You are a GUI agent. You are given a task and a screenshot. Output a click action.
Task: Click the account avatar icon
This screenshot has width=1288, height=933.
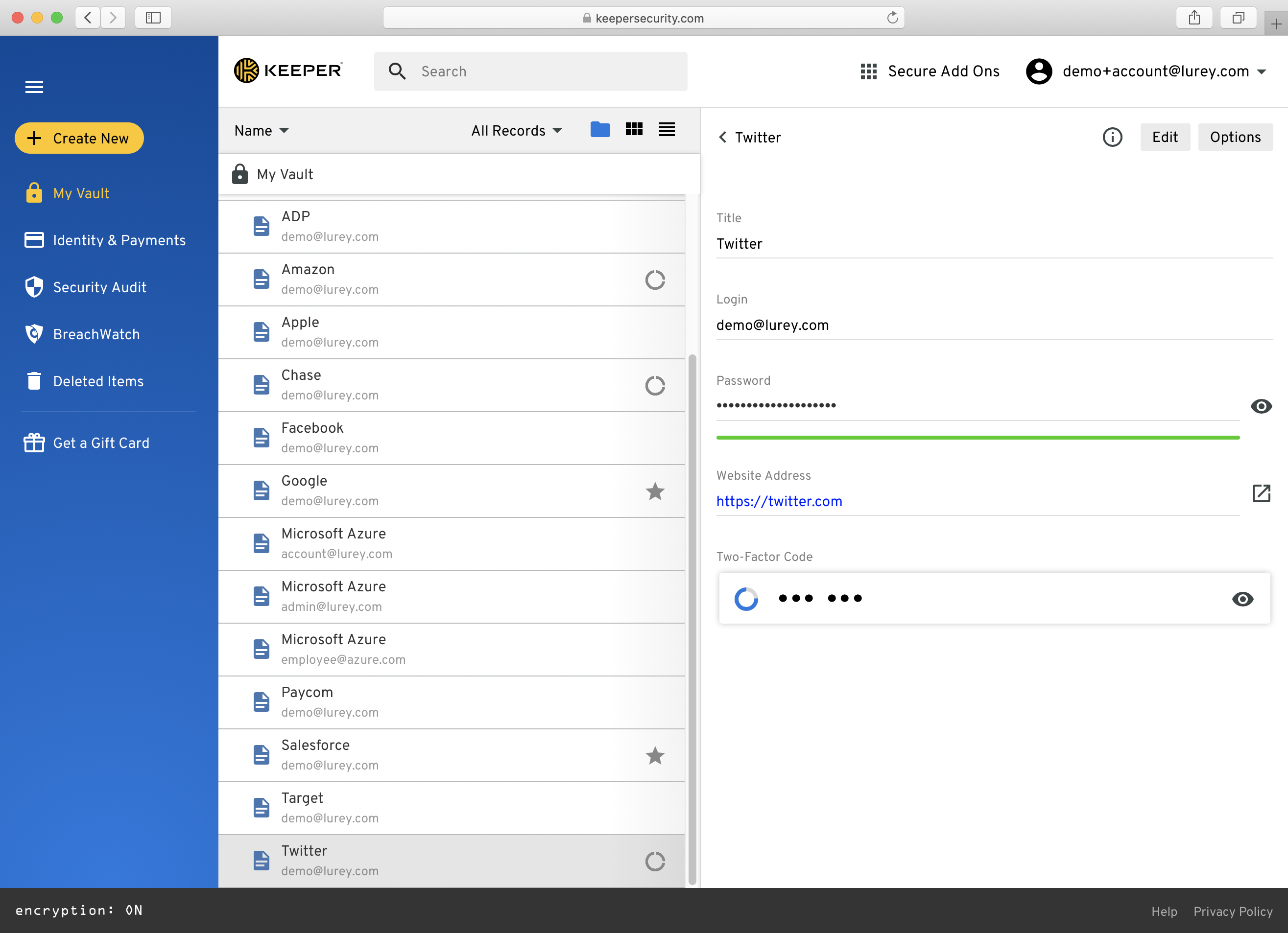[1039, 71]
